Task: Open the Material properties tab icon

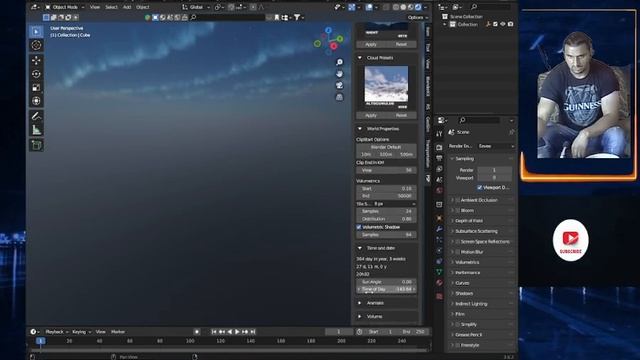Action: [x=439, y=282]
